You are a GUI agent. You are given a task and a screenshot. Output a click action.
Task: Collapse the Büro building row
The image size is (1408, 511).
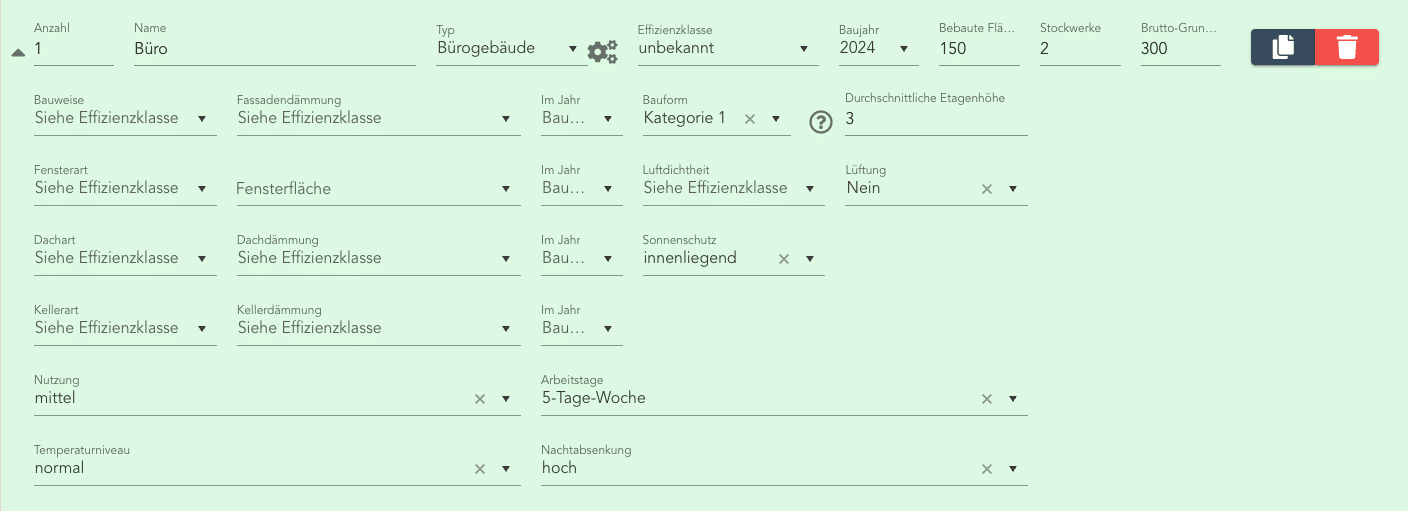18,52
